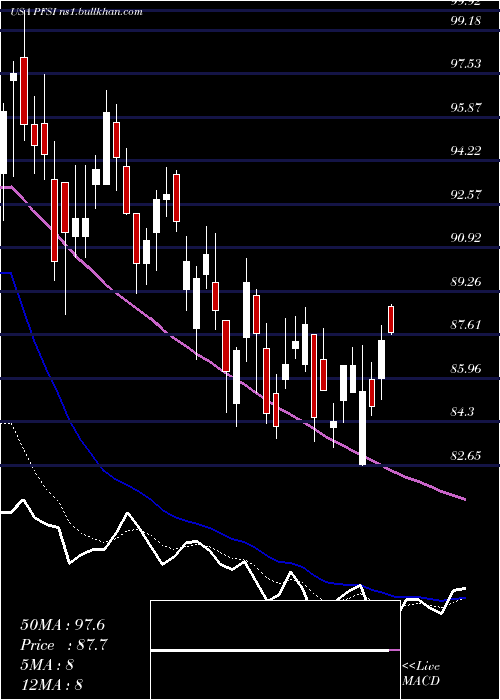Click the 12MA : 8 readout
The height and width of the screenshot is (700, 500).
(52, 685)
